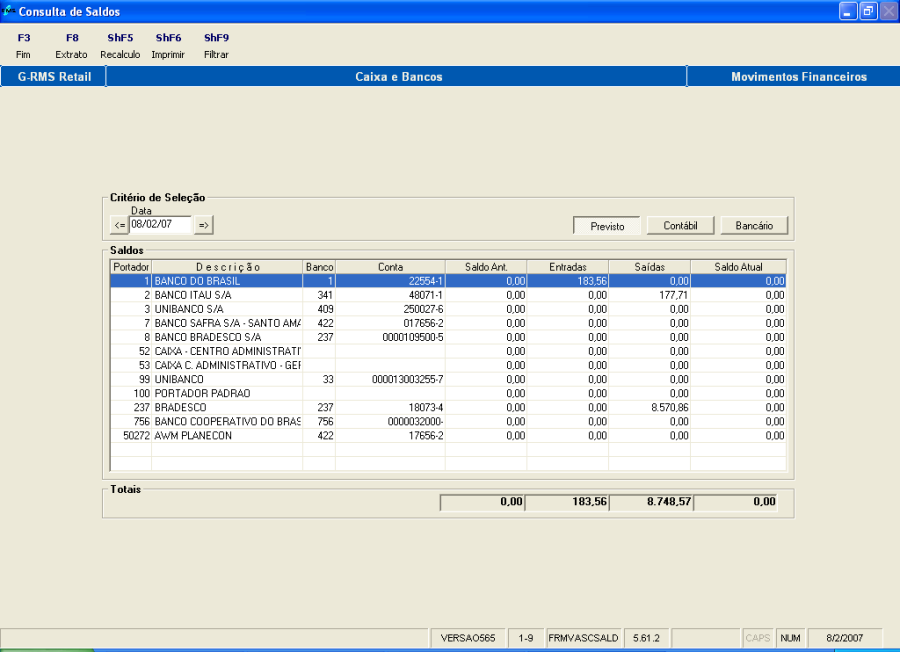Click the next date arrow after the date field
This screenshot has width=900, height=652.
point(201,224)
